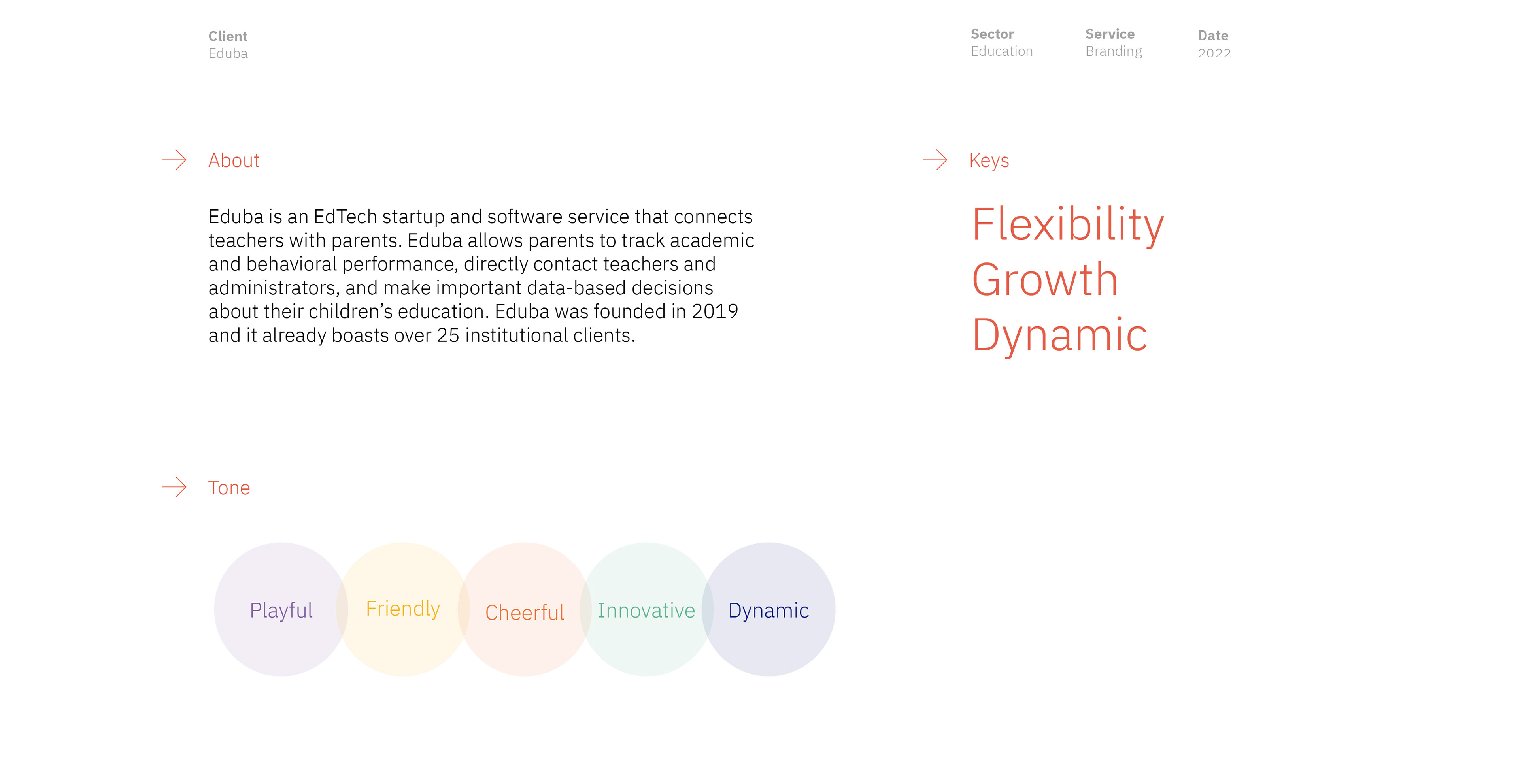Select the Tone section heading
The width and height of the screenshot is (1518, 784).
point(229,488)
